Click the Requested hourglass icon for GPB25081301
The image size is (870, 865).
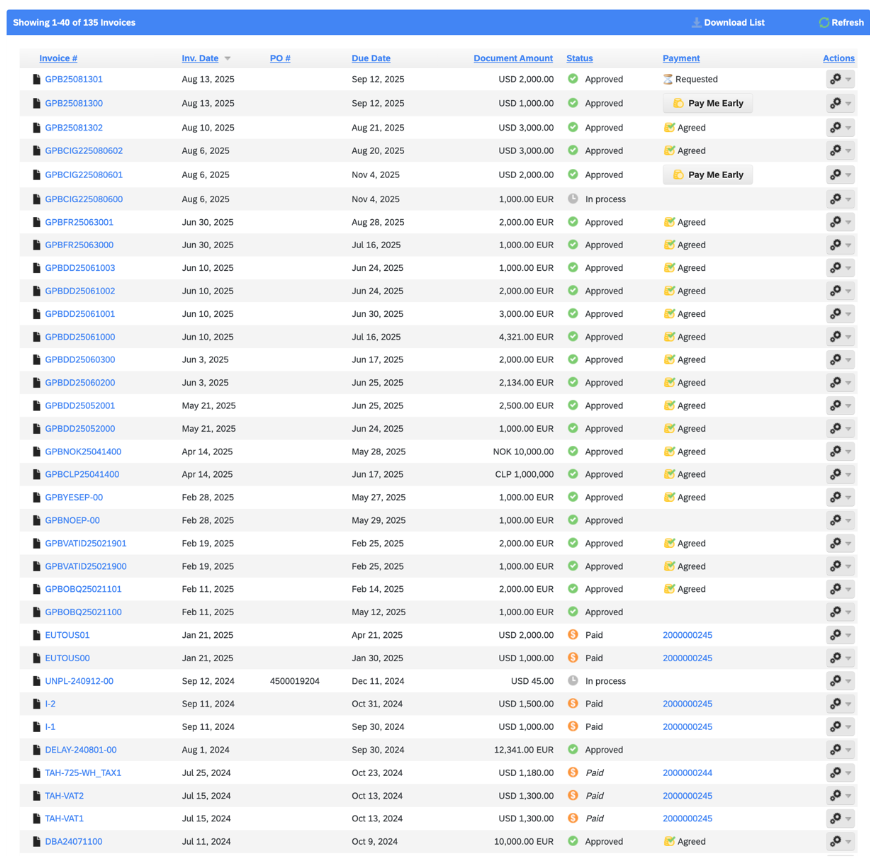click(668, 79)
